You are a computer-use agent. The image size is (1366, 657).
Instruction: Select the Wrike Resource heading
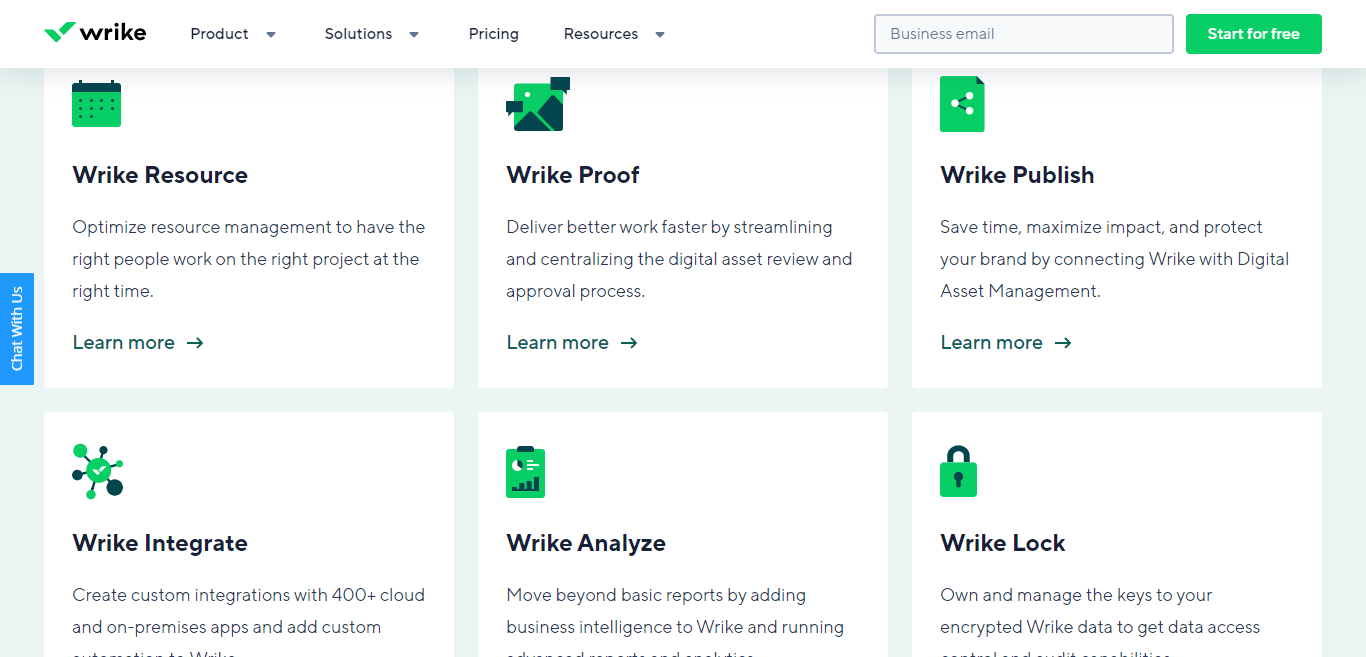160,175
